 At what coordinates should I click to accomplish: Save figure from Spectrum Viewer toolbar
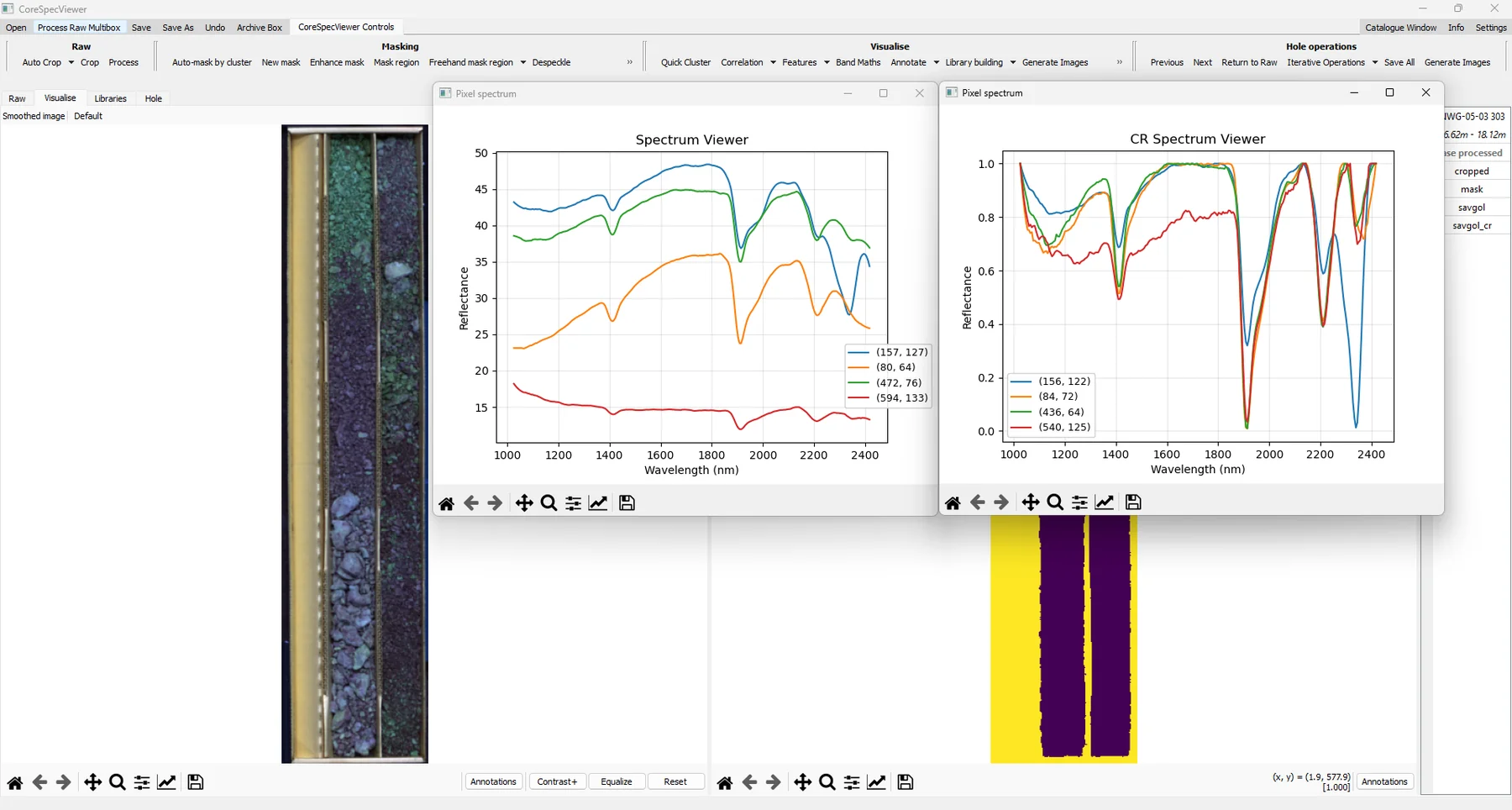(x=627, y=503)
